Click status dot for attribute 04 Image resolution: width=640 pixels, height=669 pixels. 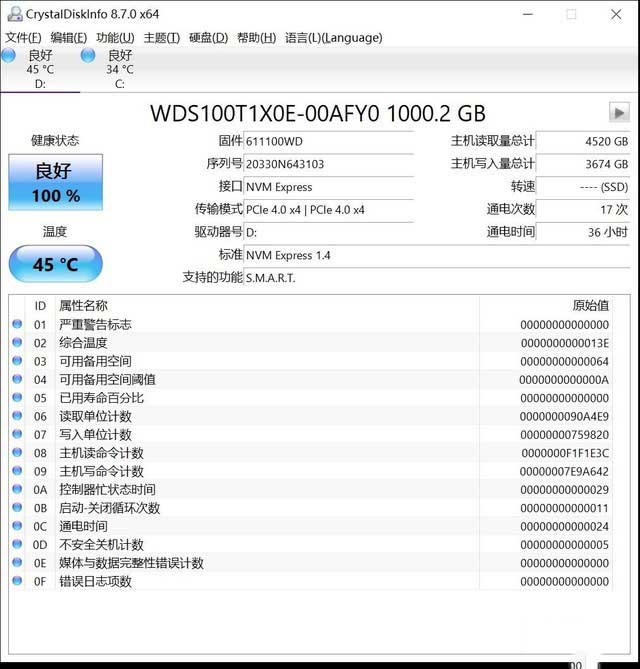(17, 379)
